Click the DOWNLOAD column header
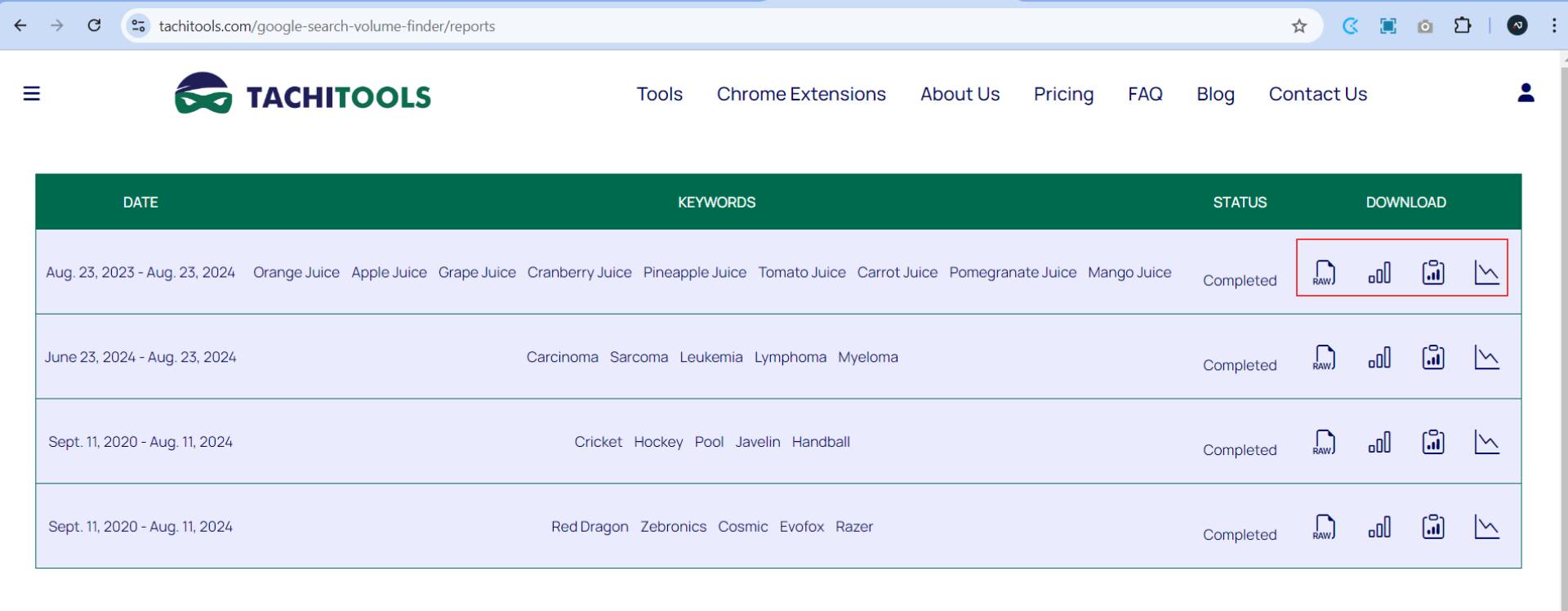The image size is (1568, 611). pyautogui.click(x=1405, y=203)
